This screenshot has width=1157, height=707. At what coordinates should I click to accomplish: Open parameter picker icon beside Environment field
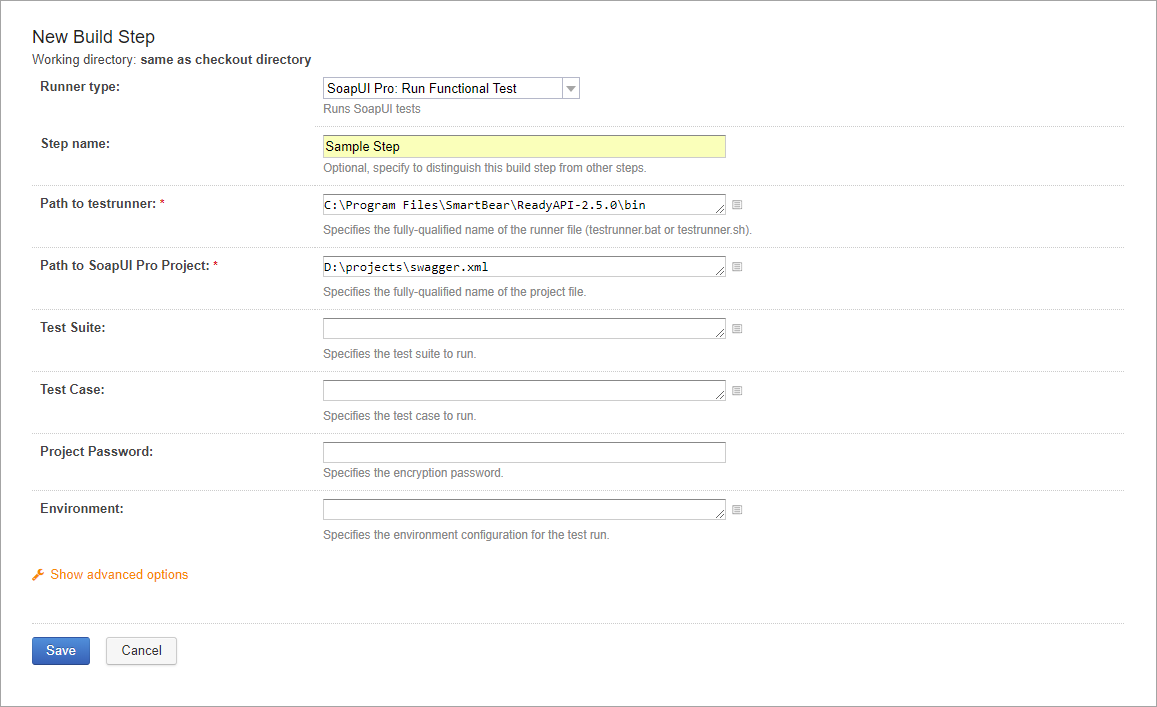point(736,509)
